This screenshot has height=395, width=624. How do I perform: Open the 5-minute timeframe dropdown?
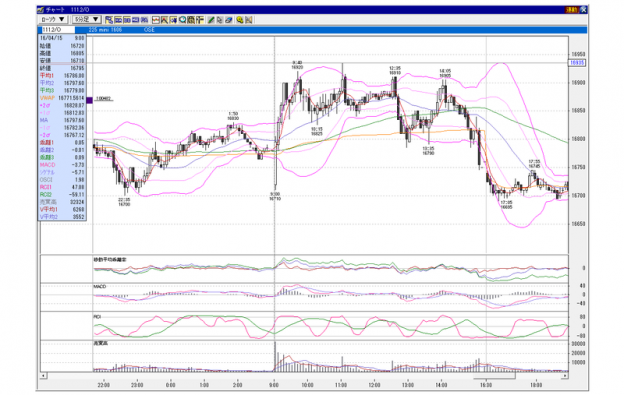click(87, 19)
